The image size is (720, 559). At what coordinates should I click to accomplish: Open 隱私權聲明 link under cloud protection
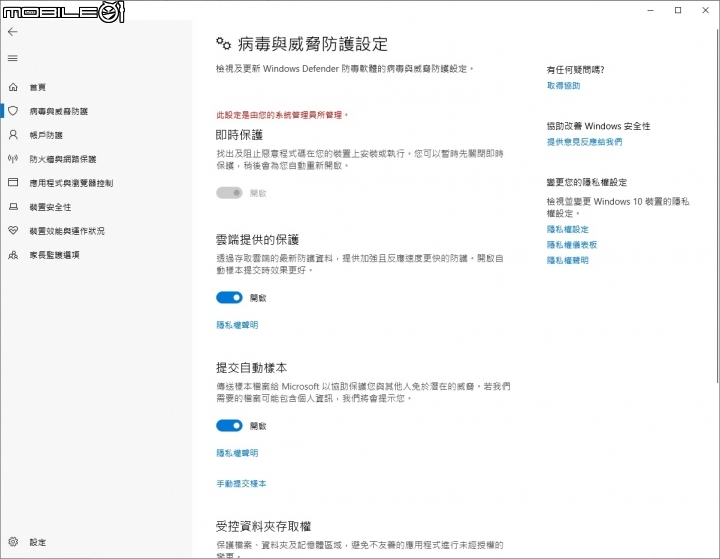point(237,325)
